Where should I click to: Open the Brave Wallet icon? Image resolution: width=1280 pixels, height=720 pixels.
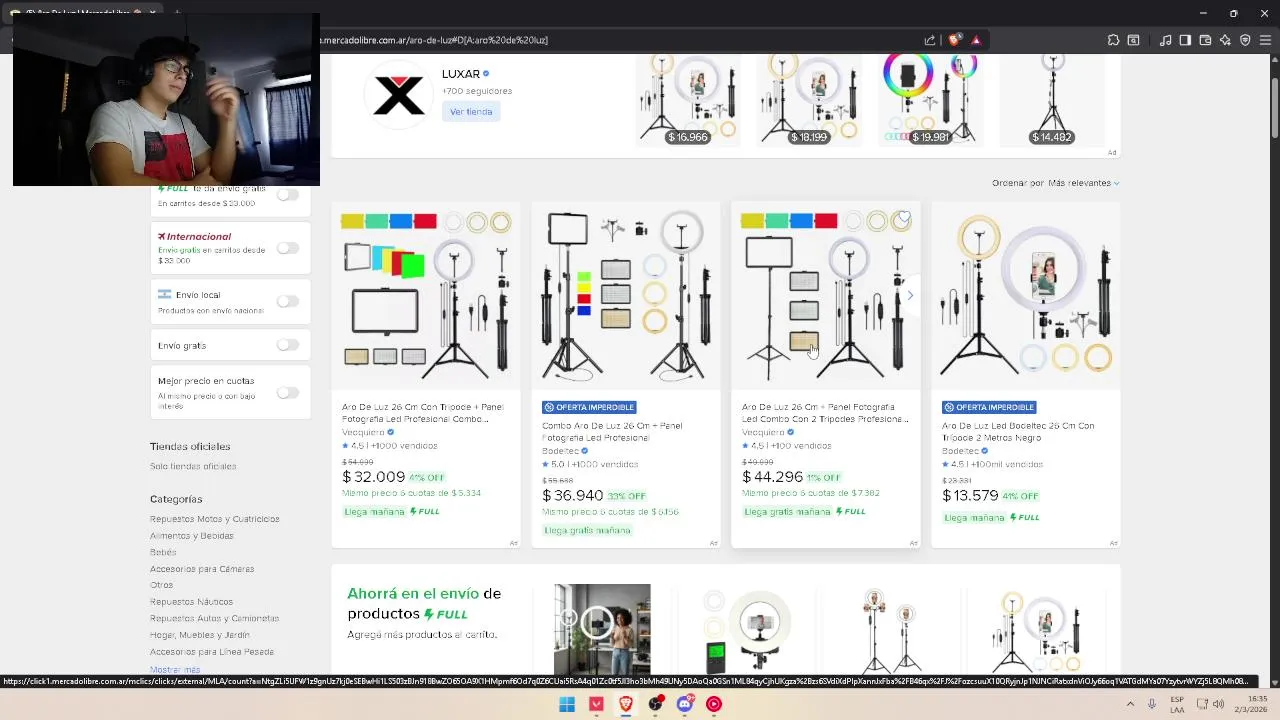[1205, 40]
